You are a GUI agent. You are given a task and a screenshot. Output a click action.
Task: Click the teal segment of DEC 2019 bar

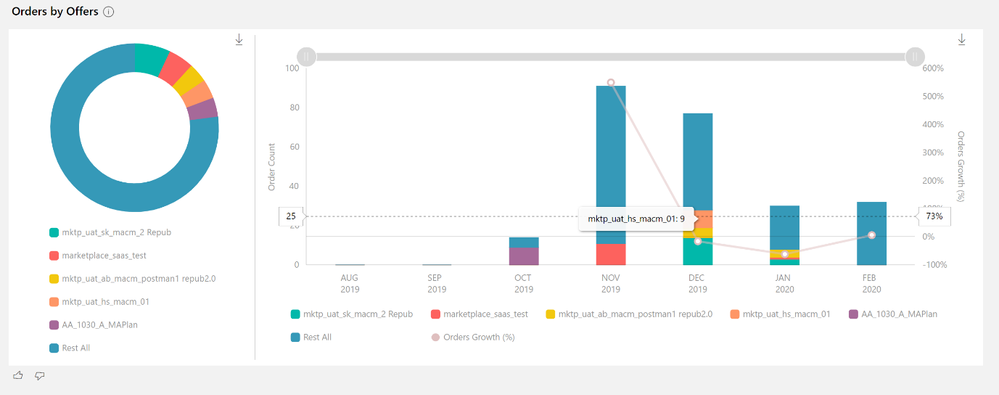pyautogui.click(x=698, y=252)
